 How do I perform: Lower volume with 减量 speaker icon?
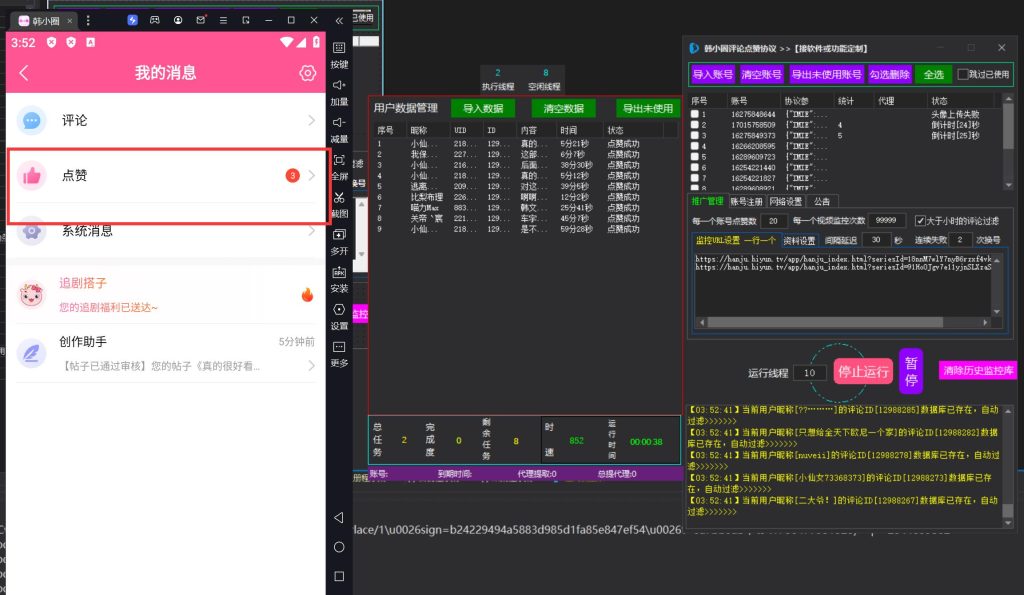click(x=339, y=122)
